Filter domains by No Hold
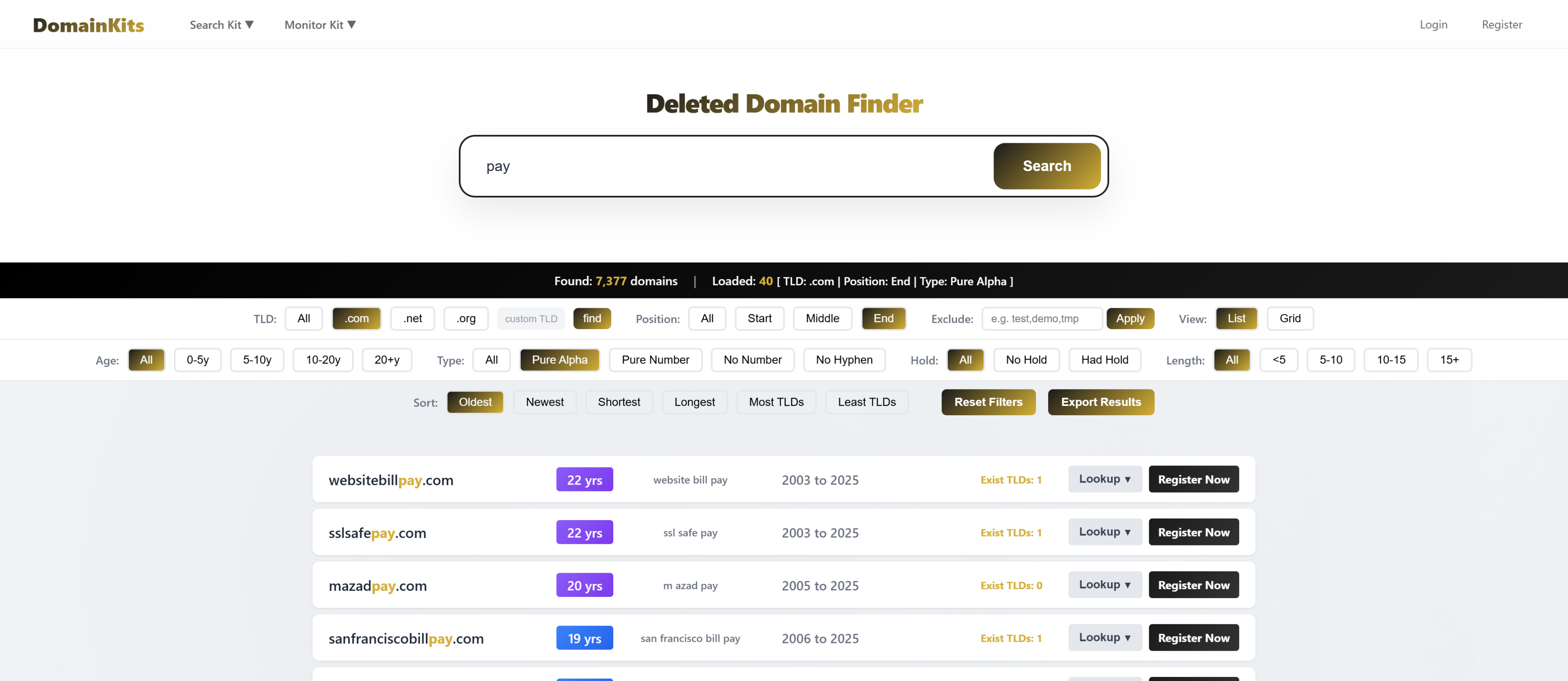1568x681 pixels. point(1026,360)
